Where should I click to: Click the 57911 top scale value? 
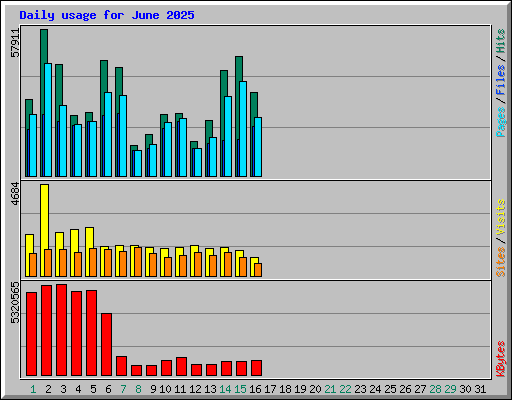[15, 43]
